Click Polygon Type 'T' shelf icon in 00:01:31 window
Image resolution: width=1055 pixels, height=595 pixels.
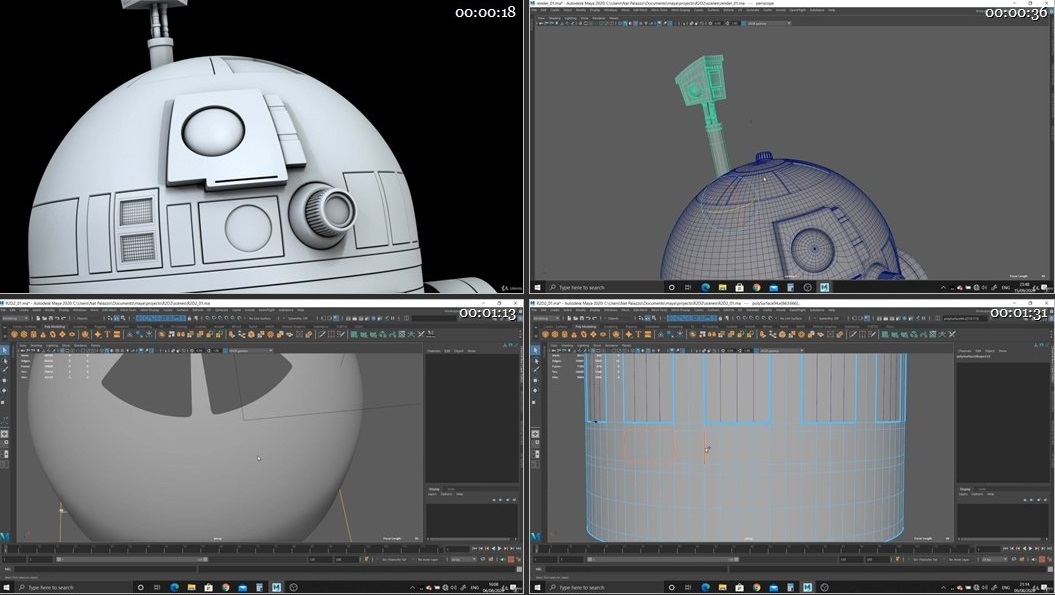coord(639,334)
